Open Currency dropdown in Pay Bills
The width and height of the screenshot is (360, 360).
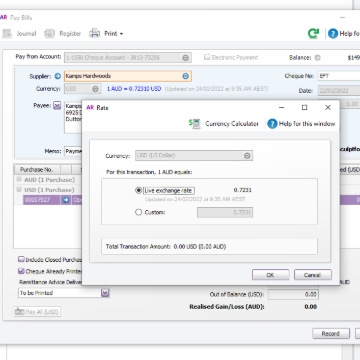[x=95, y=89]
